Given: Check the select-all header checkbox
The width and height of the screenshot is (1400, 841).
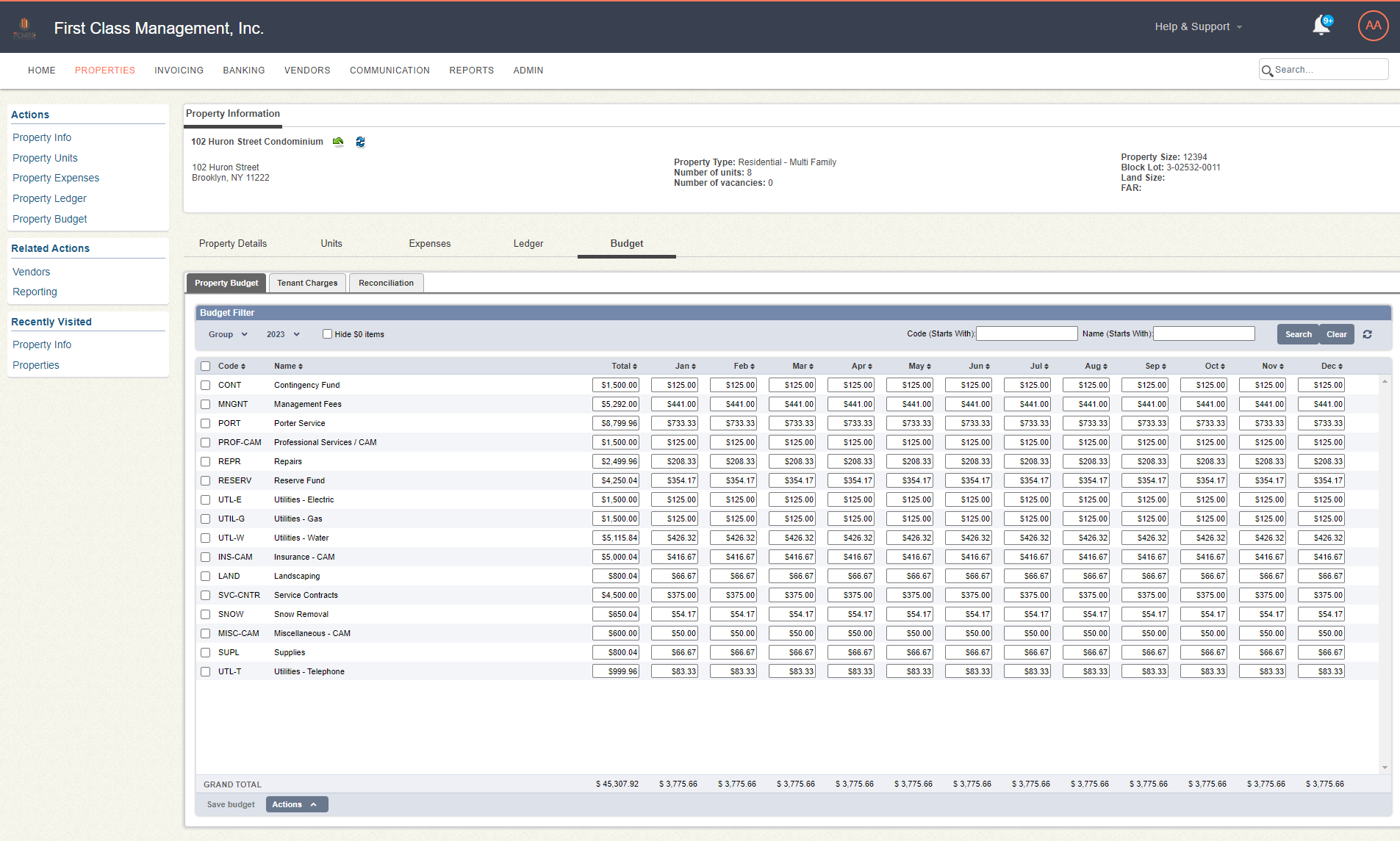Looking at the screenshot, I should (x=206, y=367).
